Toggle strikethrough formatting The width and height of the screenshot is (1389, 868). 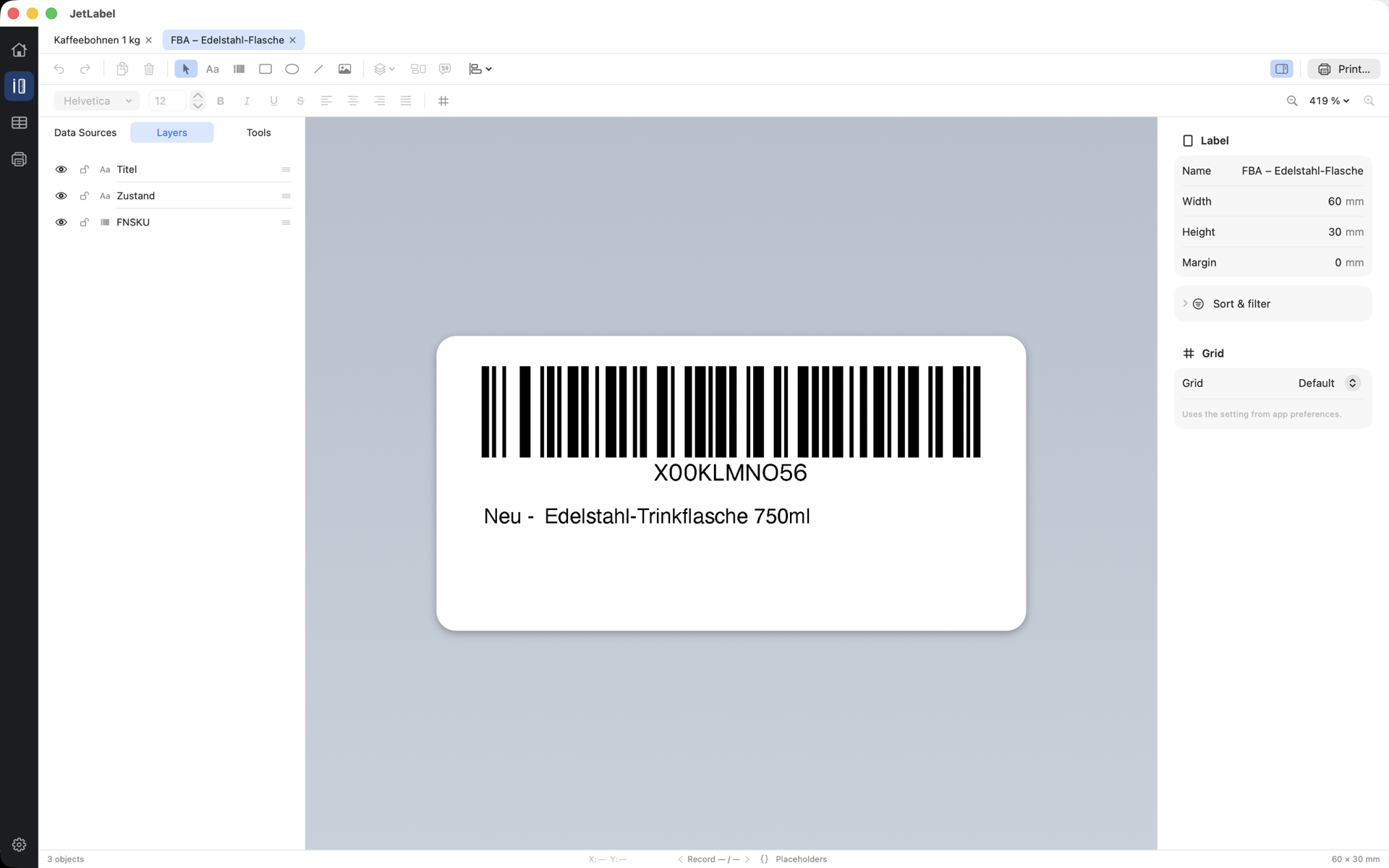(300, 101)
